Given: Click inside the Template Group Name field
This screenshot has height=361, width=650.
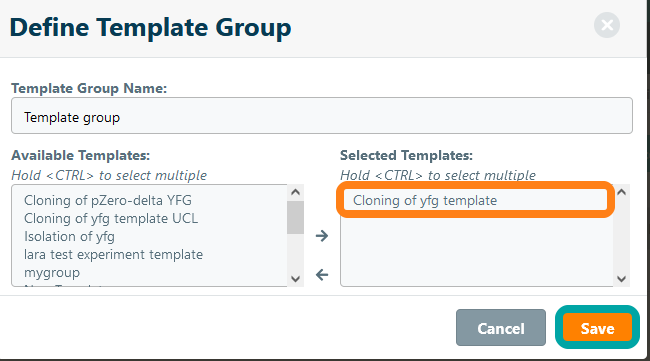Looking at the screenshot, I should [x=322, y=116].
